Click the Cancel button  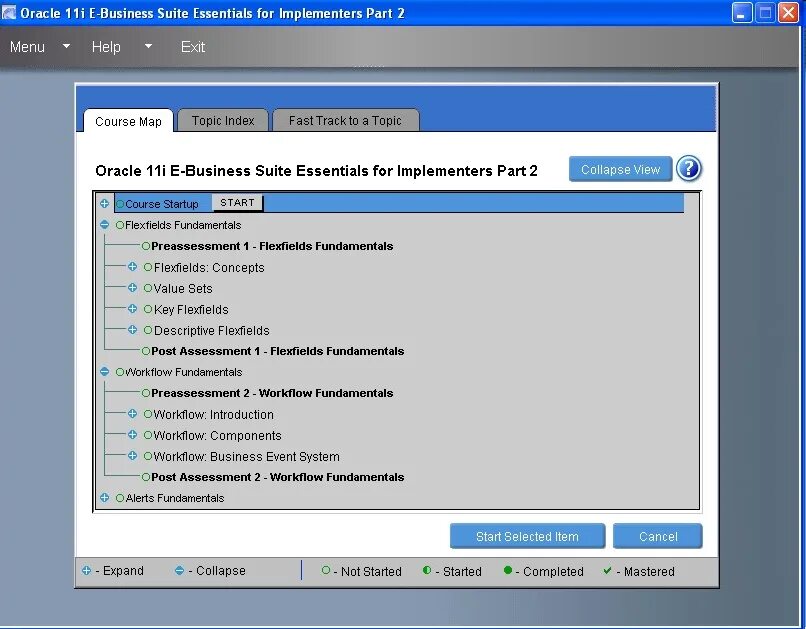tap(657, 536)
